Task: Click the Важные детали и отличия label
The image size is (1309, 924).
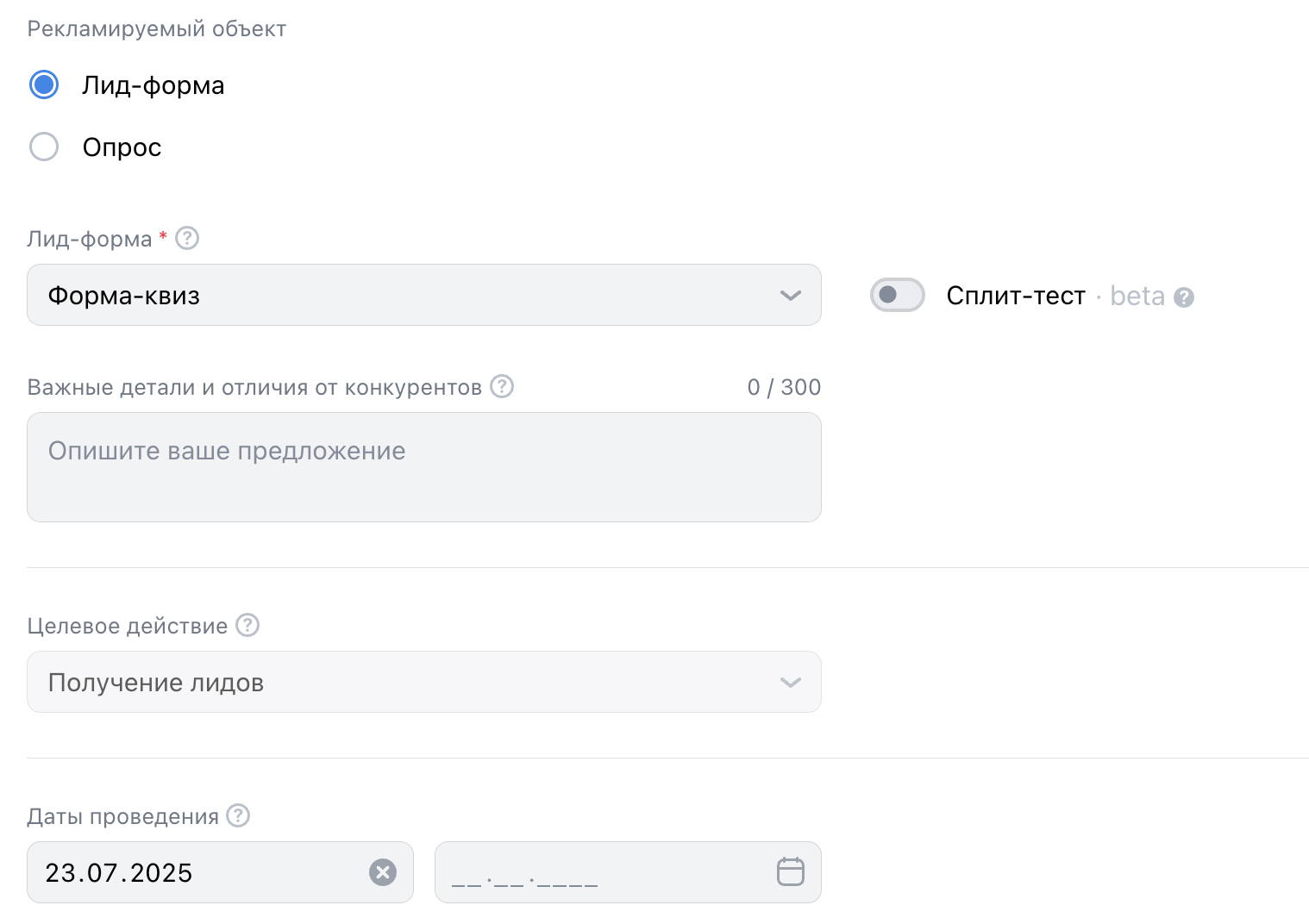Action: click(254, 387)
